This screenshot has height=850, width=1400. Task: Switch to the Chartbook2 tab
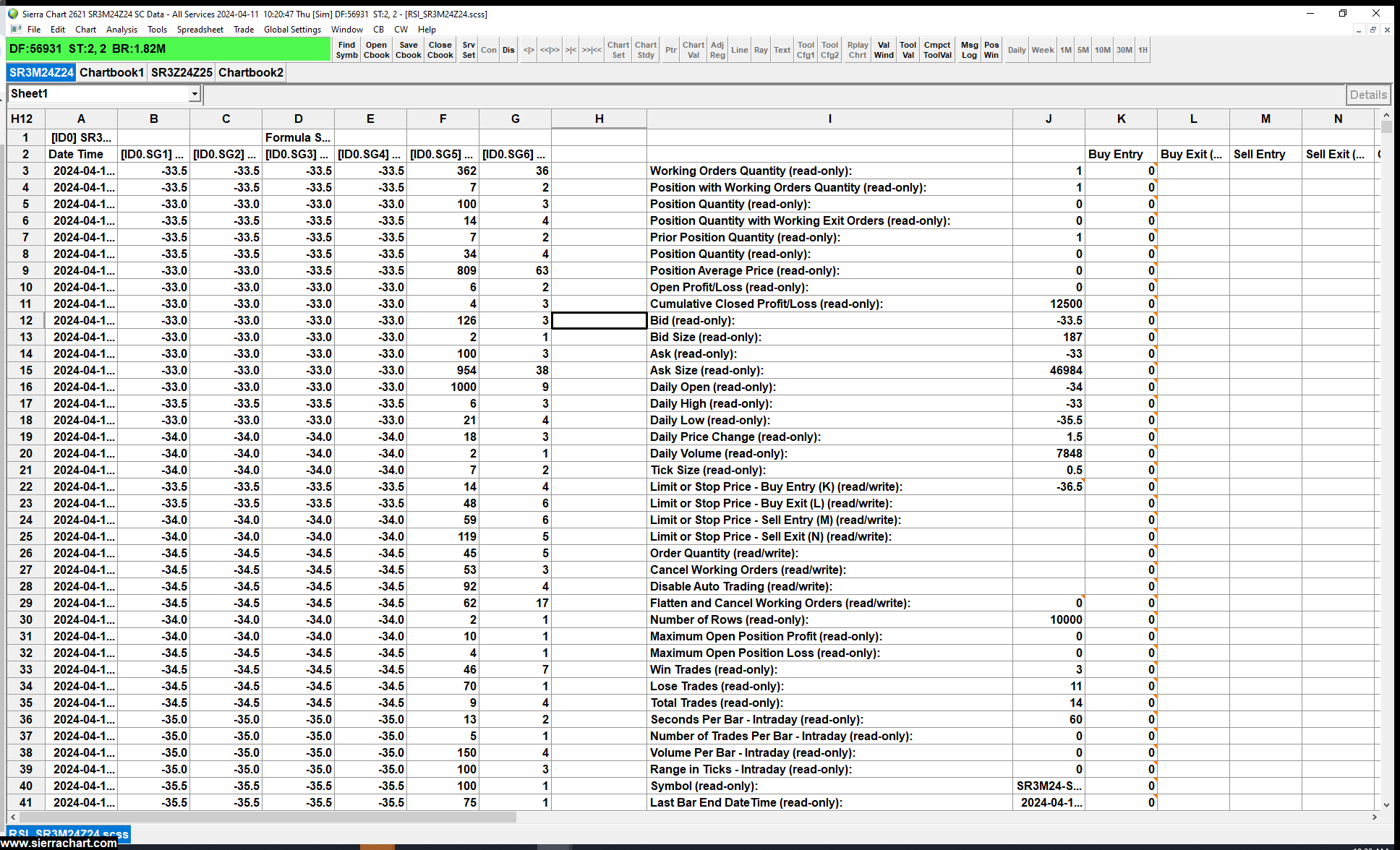(x=250, y=72)
